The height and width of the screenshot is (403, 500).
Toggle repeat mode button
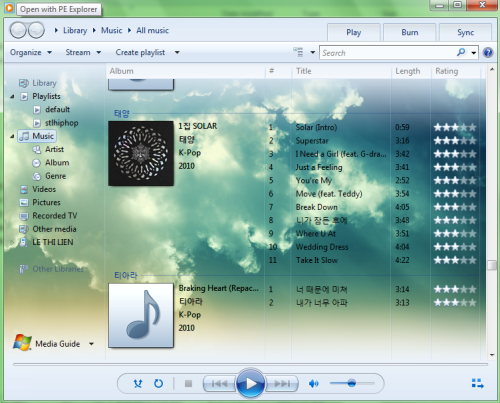point(158,383)
